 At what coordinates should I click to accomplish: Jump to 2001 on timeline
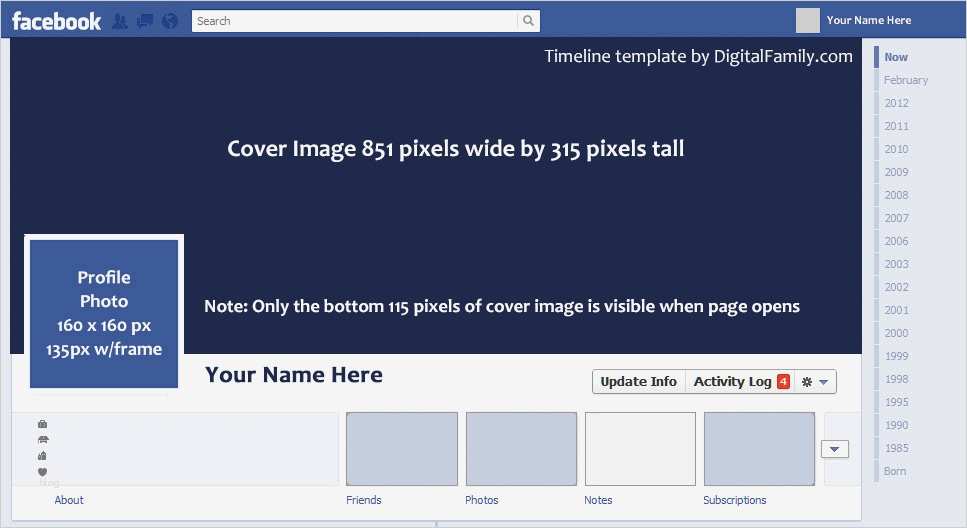pyautogui.click(x=896, y=310)
